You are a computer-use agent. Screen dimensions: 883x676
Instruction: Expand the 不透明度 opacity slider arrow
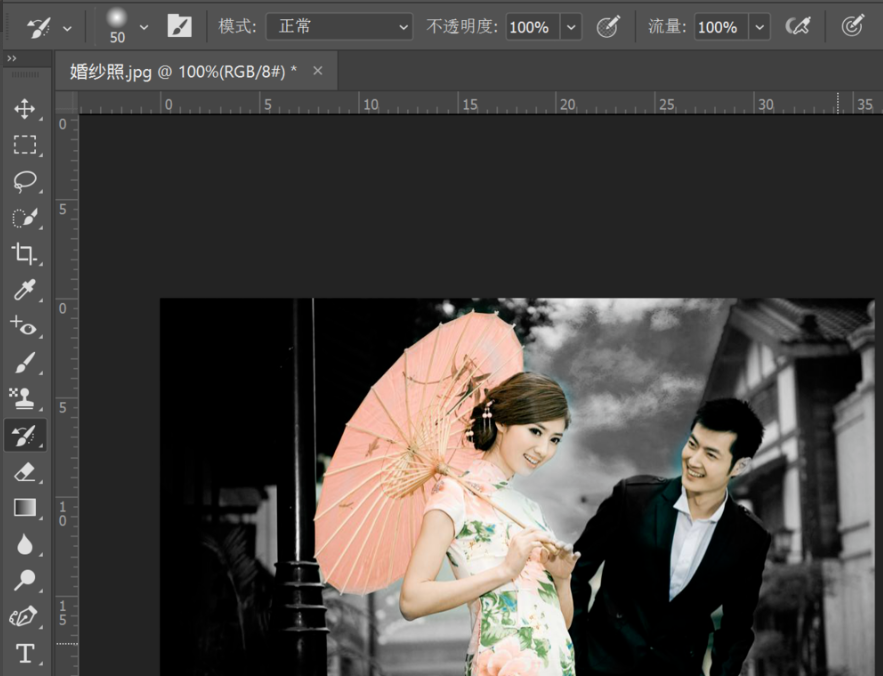(x=571, y=27)
